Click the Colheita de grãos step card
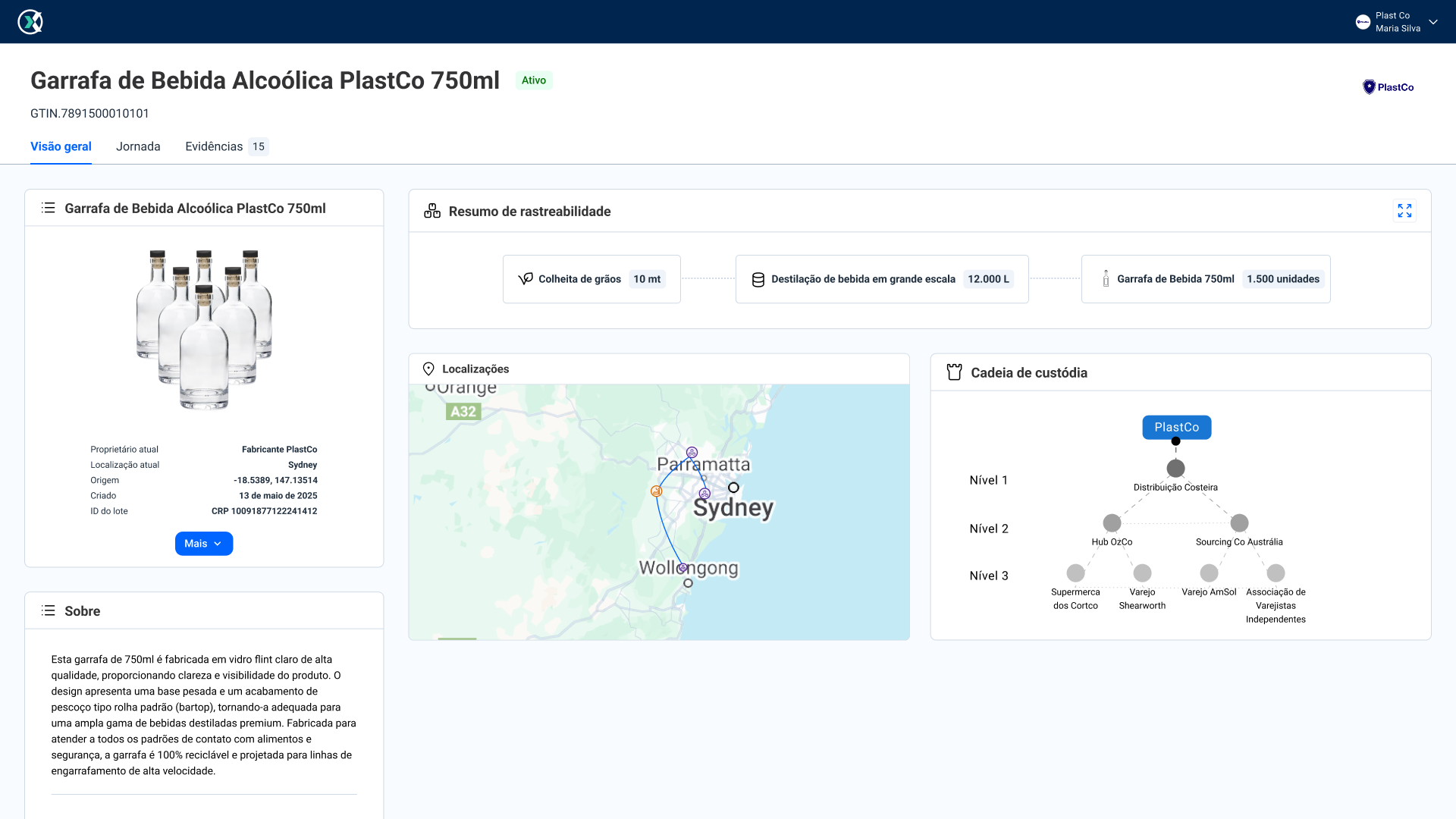The image size is (1456, 819). pos(591,279)
